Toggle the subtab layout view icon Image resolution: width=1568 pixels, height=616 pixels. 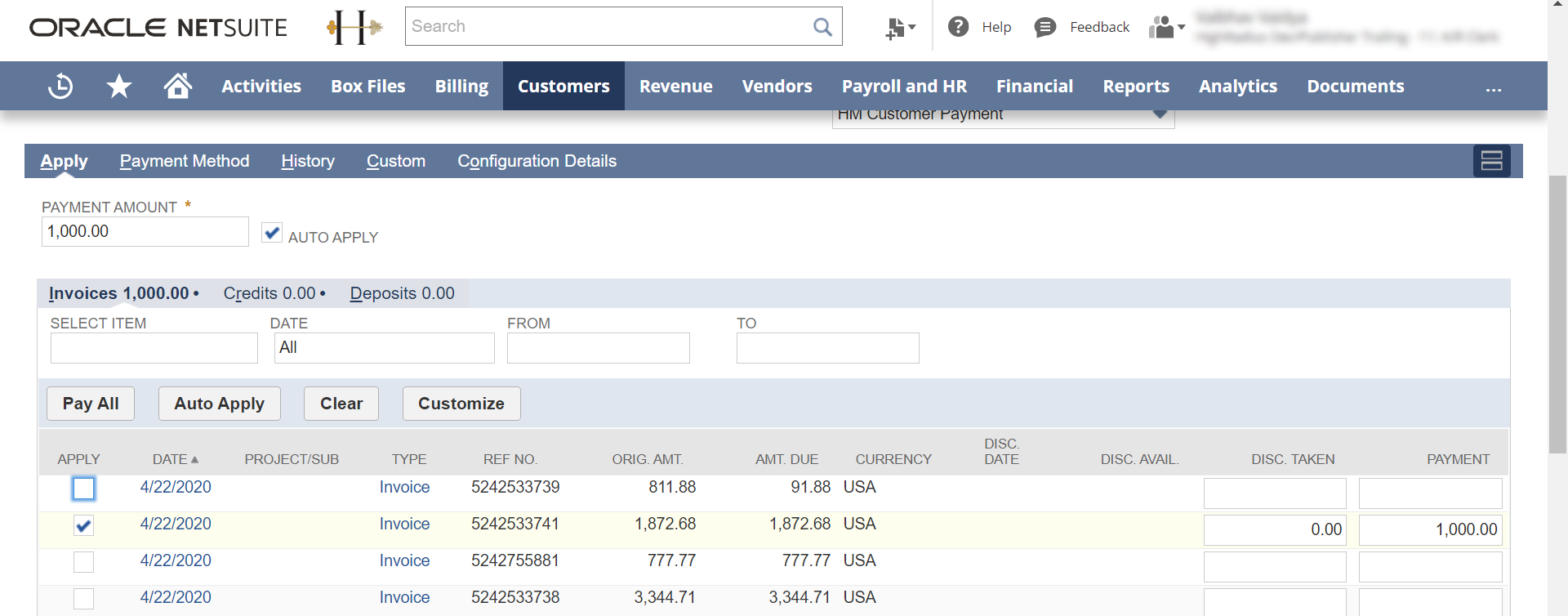pos(1491,161)
